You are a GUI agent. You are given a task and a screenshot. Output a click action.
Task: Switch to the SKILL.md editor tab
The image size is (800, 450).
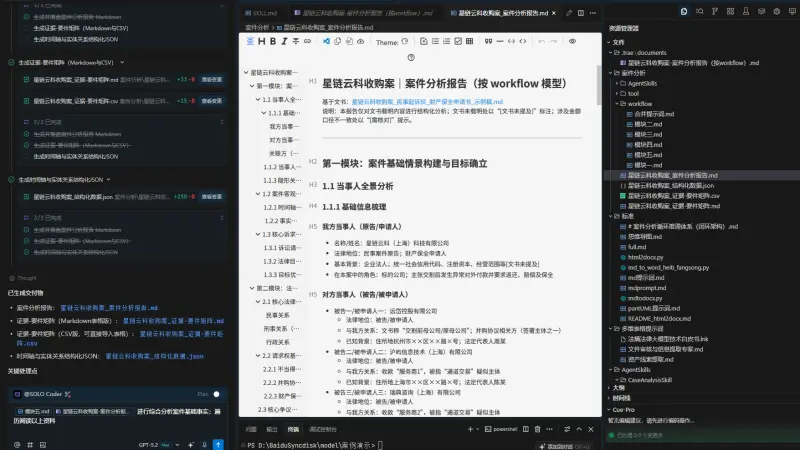(x=261, y=13)
